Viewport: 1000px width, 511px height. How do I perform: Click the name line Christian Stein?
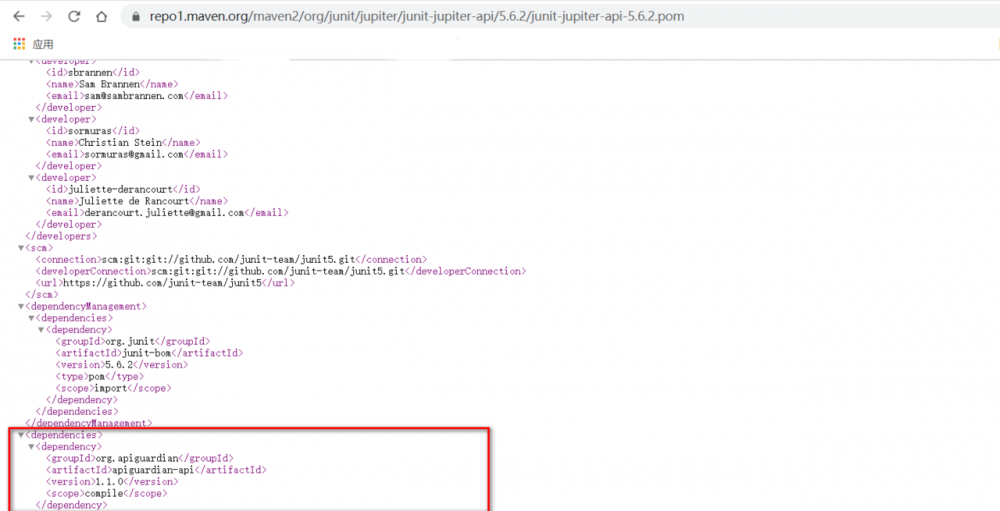(122, 142)
